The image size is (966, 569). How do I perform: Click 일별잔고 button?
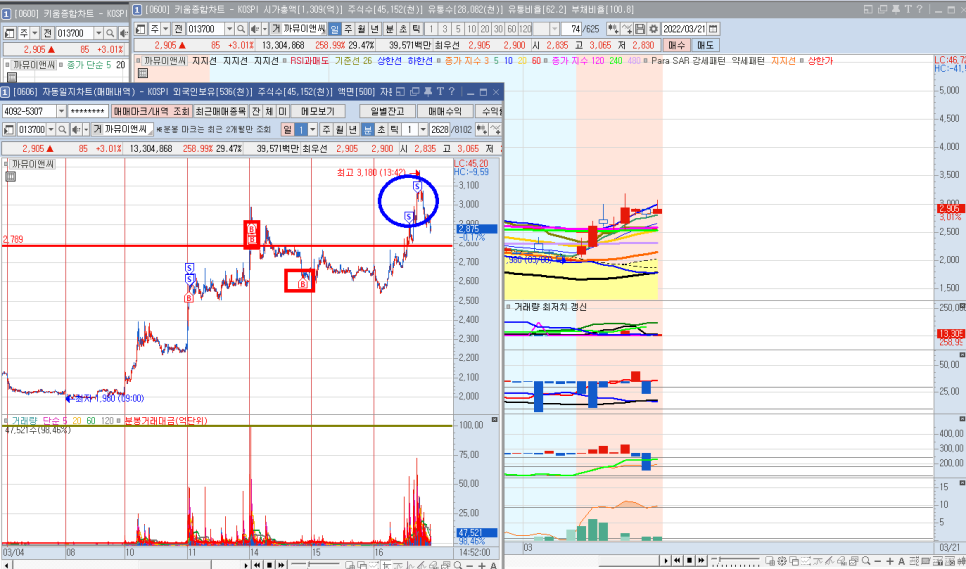387,111
